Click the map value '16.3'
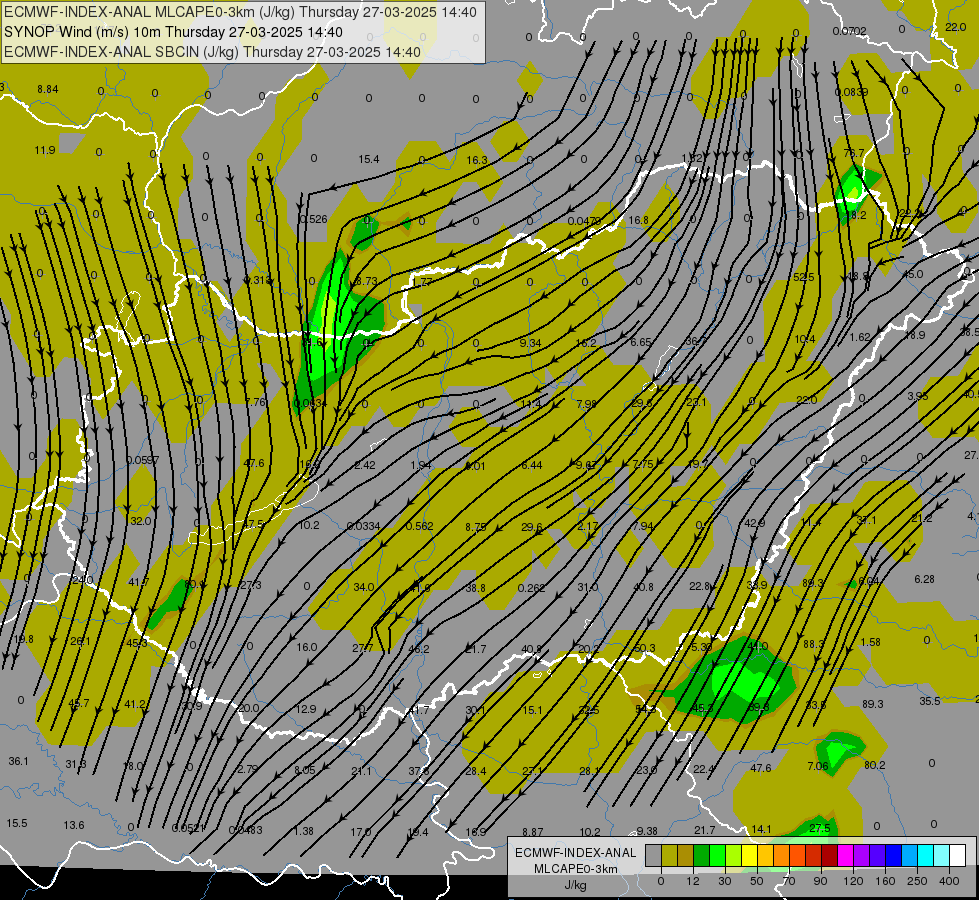 coord(476,161)
